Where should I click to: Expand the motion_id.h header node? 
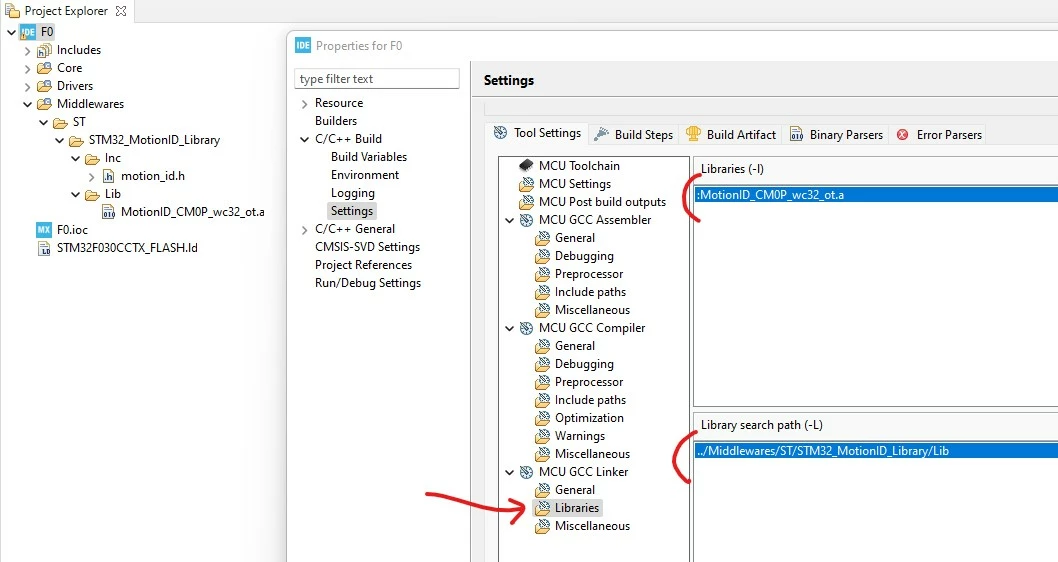pyautogui.click(x=92, y=176)
